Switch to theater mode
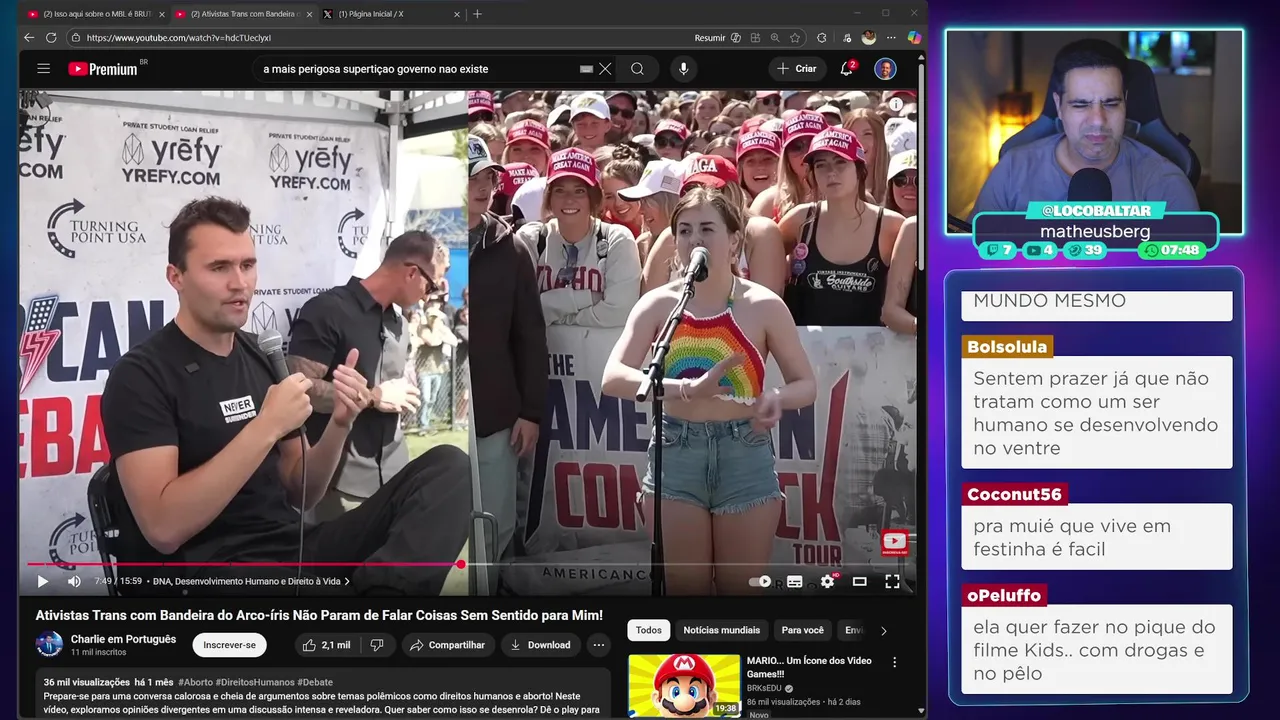Viewport: 1280px width, 720px height. coord(859,581)
